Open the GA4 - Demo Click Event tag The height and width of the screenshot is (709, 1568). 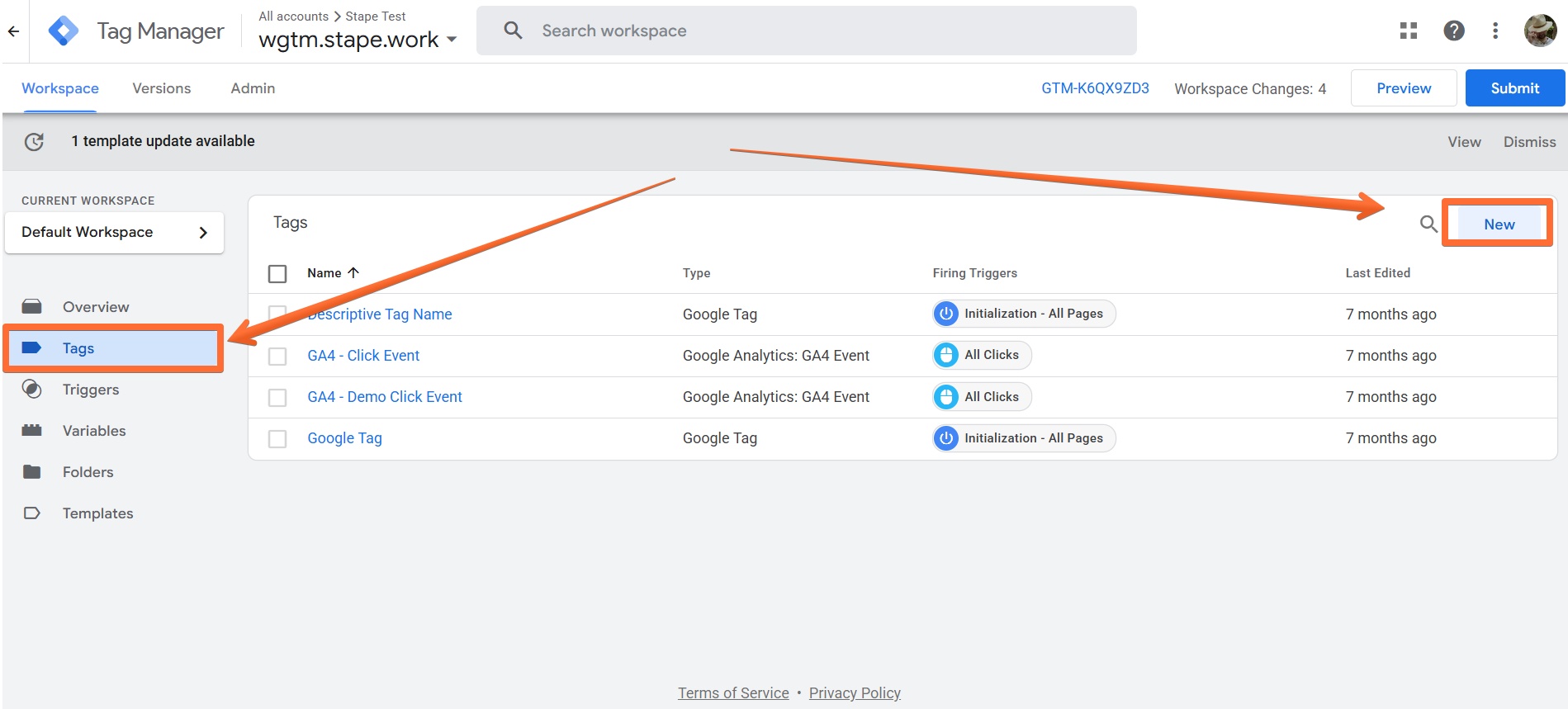385,397
